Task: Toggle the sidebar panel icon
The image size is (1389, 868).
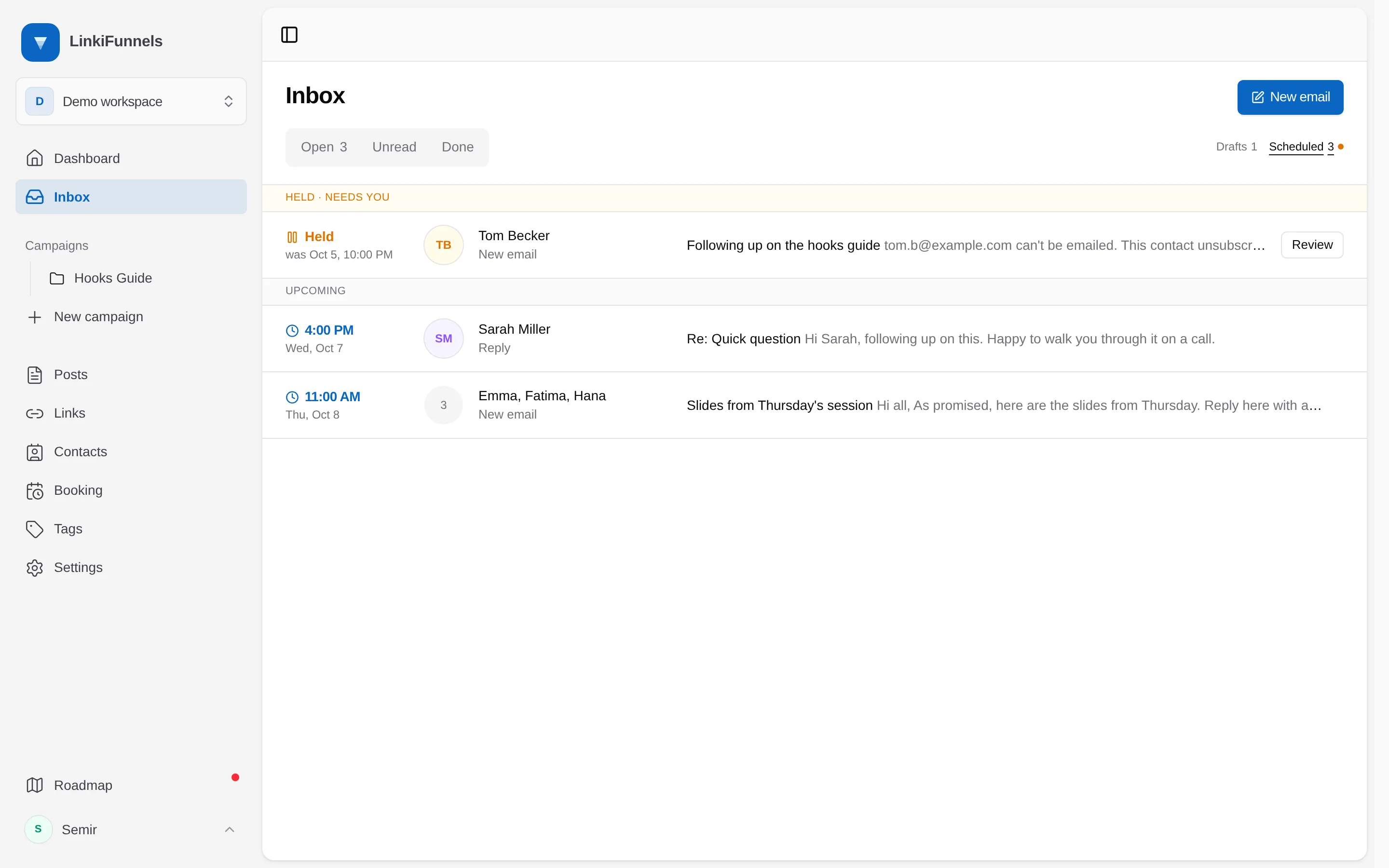Action: point(289,34)
